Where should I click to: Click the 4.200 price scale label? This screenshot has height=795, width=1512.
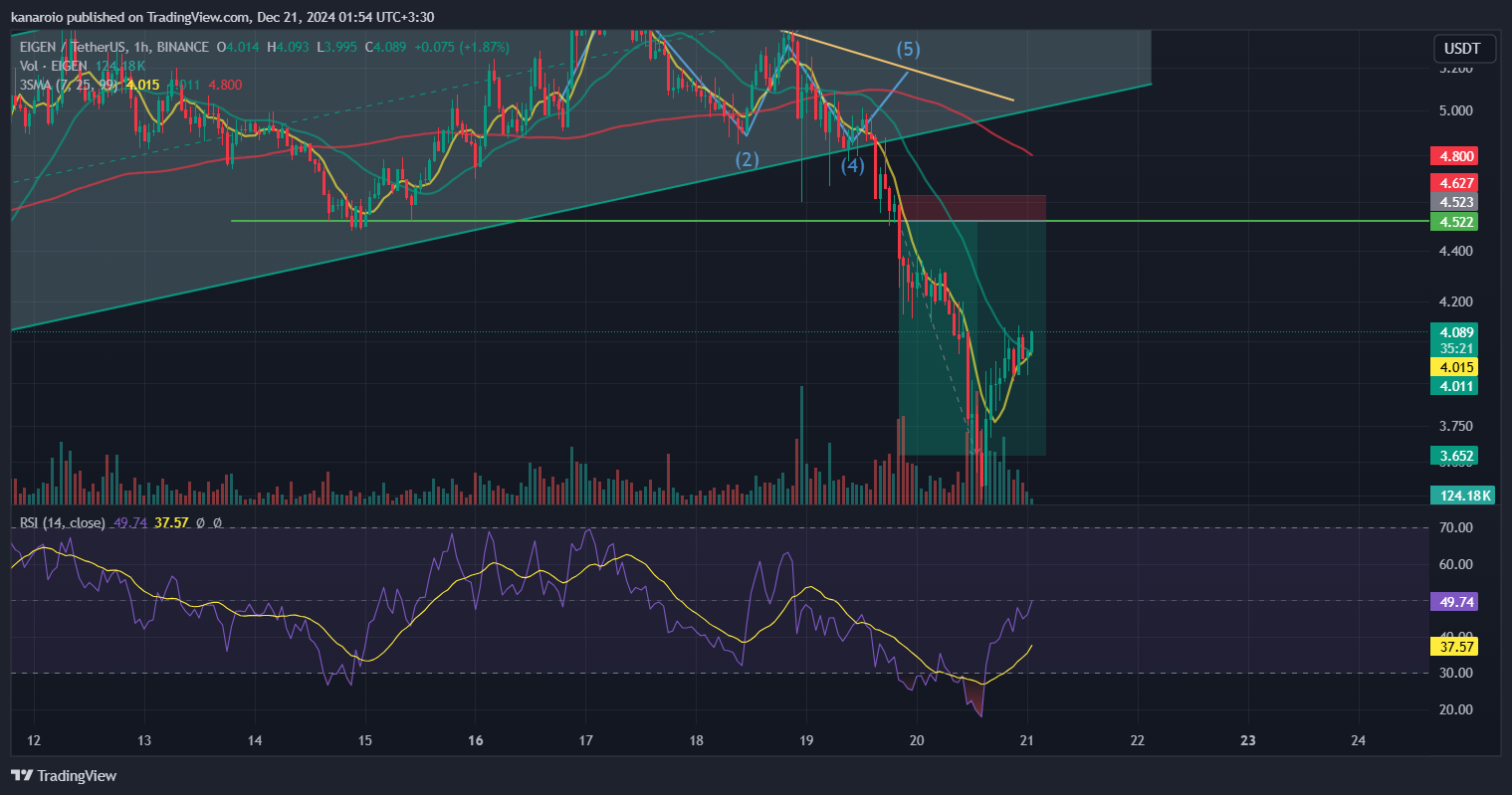click(1455, 301)
